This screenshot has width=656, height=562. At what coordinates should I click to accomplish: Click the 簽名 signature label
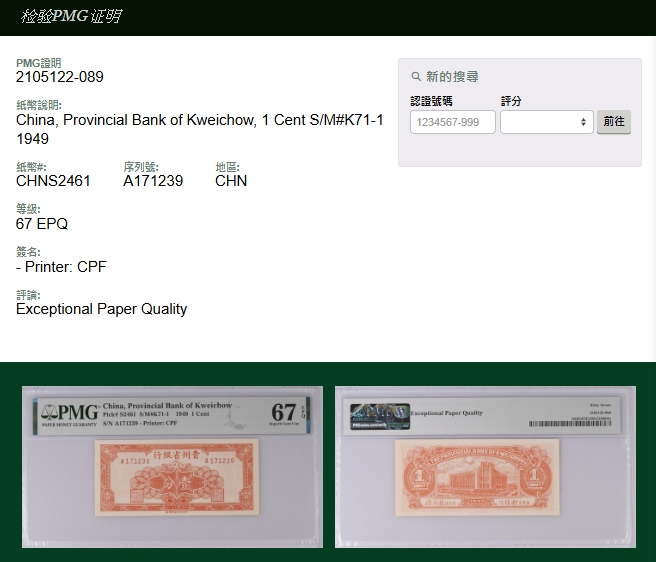(28, 252)
